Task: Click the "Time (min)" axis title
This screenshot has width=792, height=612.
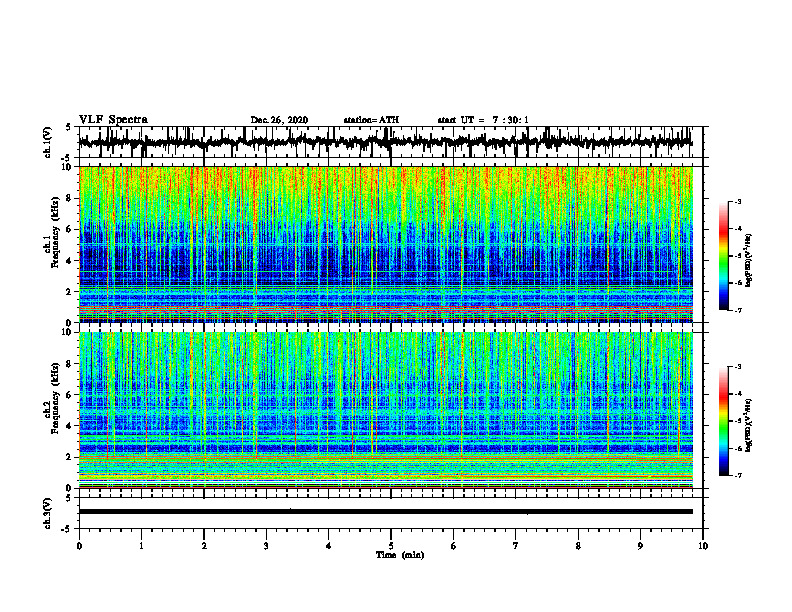Action: point(400,555)
